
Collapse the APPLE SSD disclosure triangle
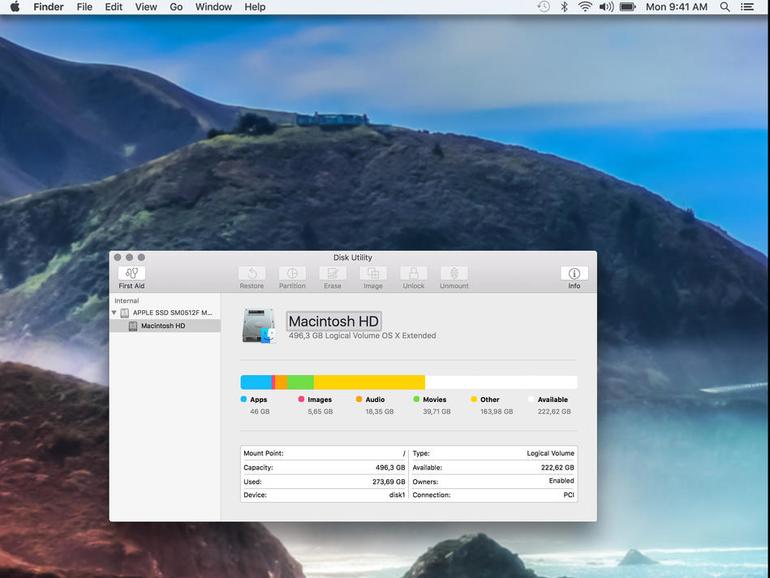[114, 312]
